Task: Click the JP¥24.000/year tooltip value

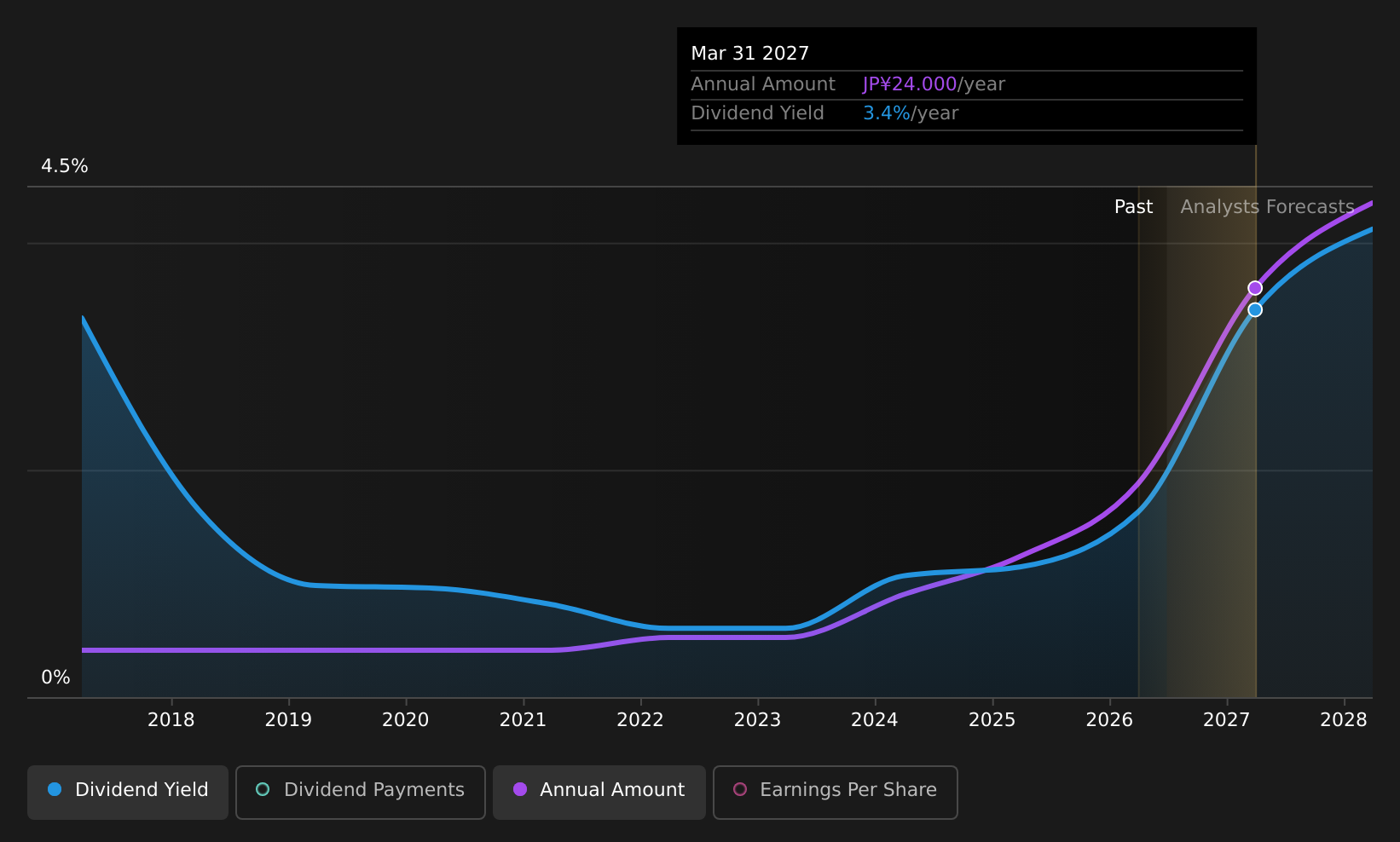Action: (x=934, y=84)
